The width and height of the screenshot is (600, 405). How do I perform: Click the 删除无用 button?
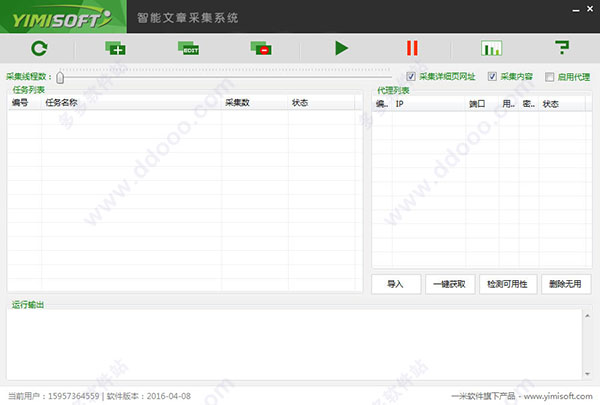566,284
